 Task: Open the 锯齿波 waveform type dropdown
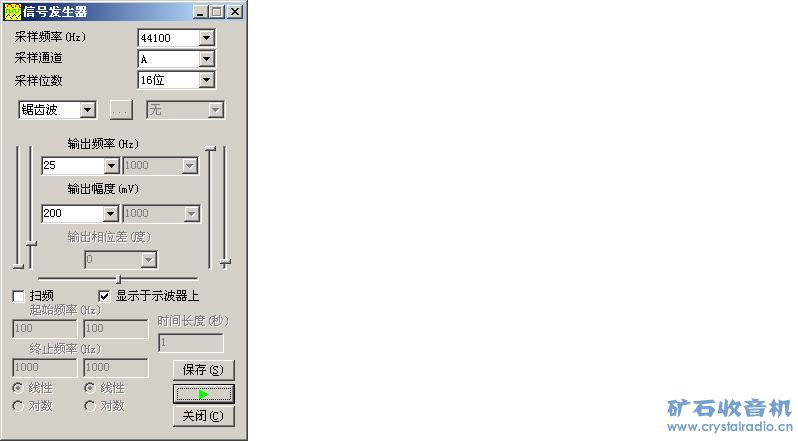[88, 110]
